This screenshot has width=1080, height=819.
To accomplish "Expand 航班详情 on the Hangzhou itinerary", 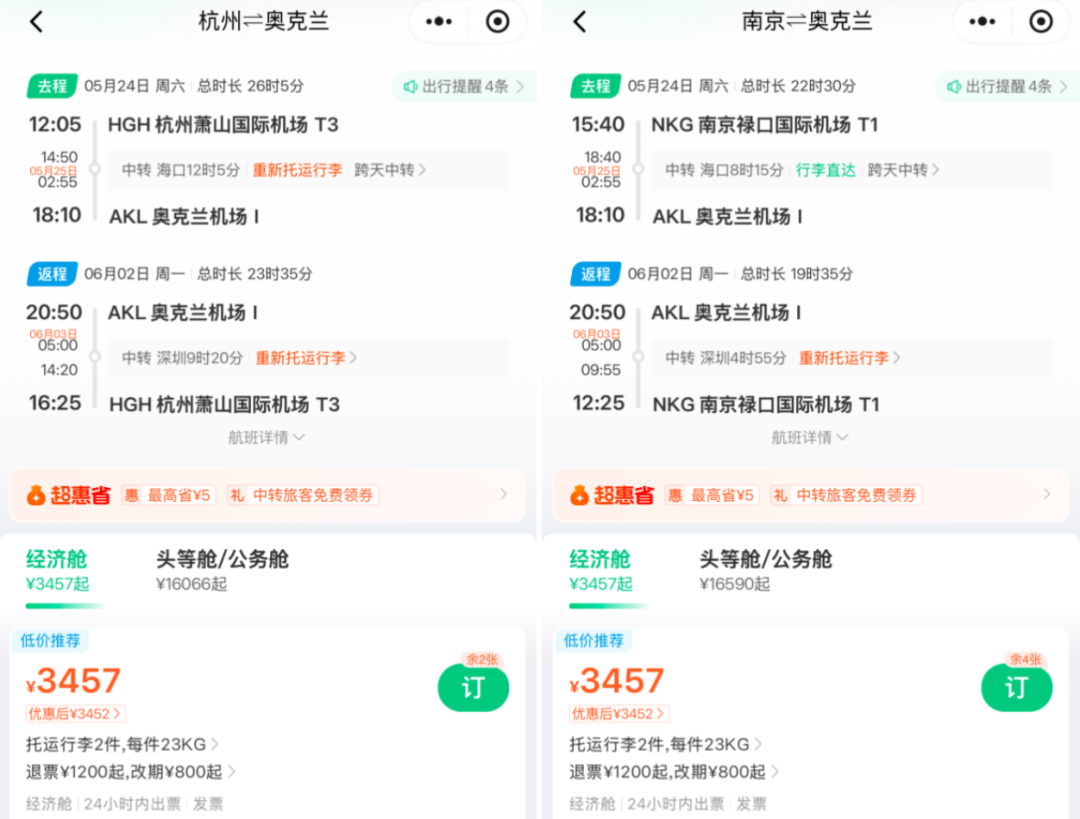I will (265, 437).
